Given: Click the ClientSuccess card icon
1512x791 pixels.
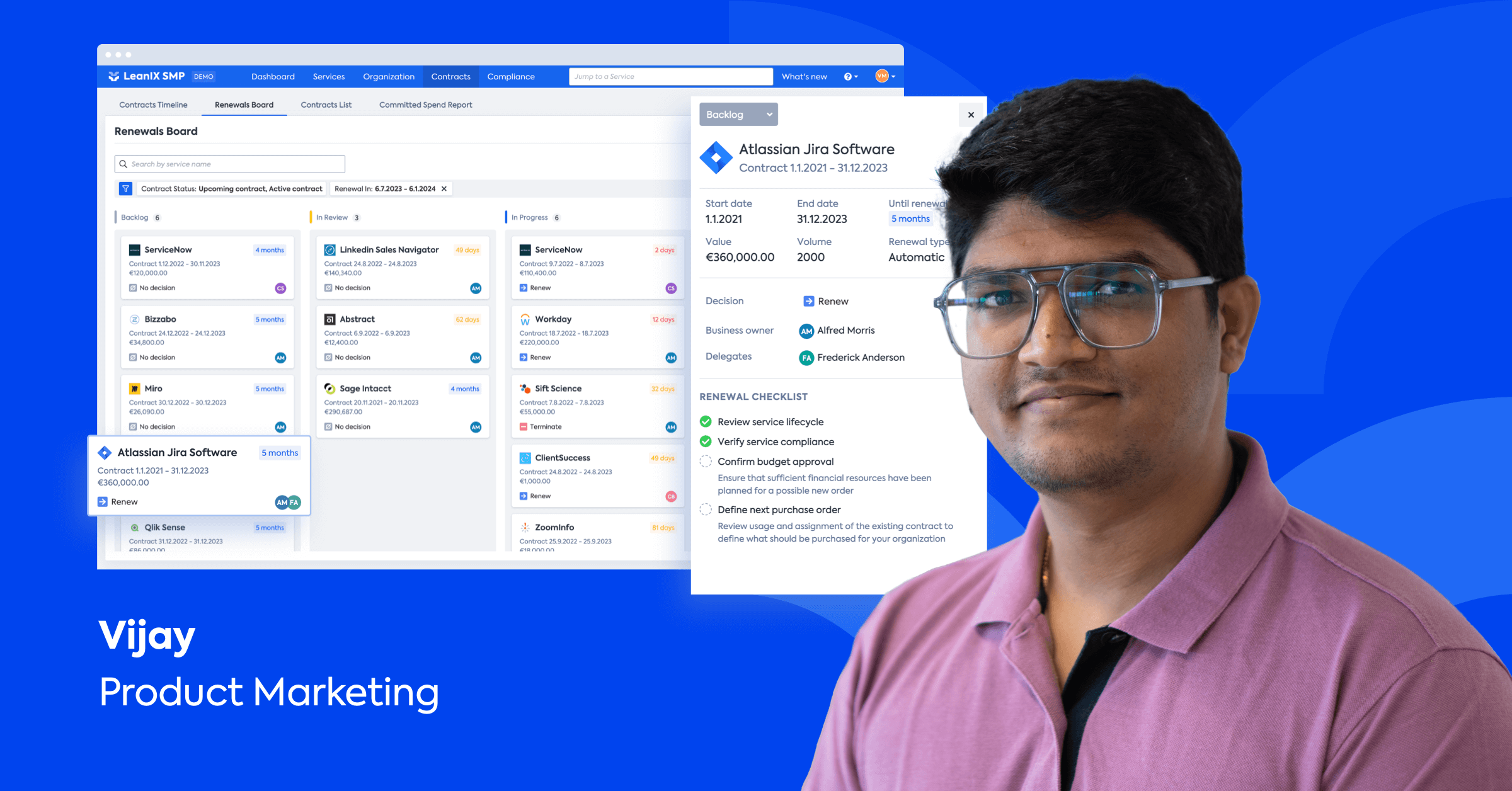Looking at the screenshot, I should [525, 458].
